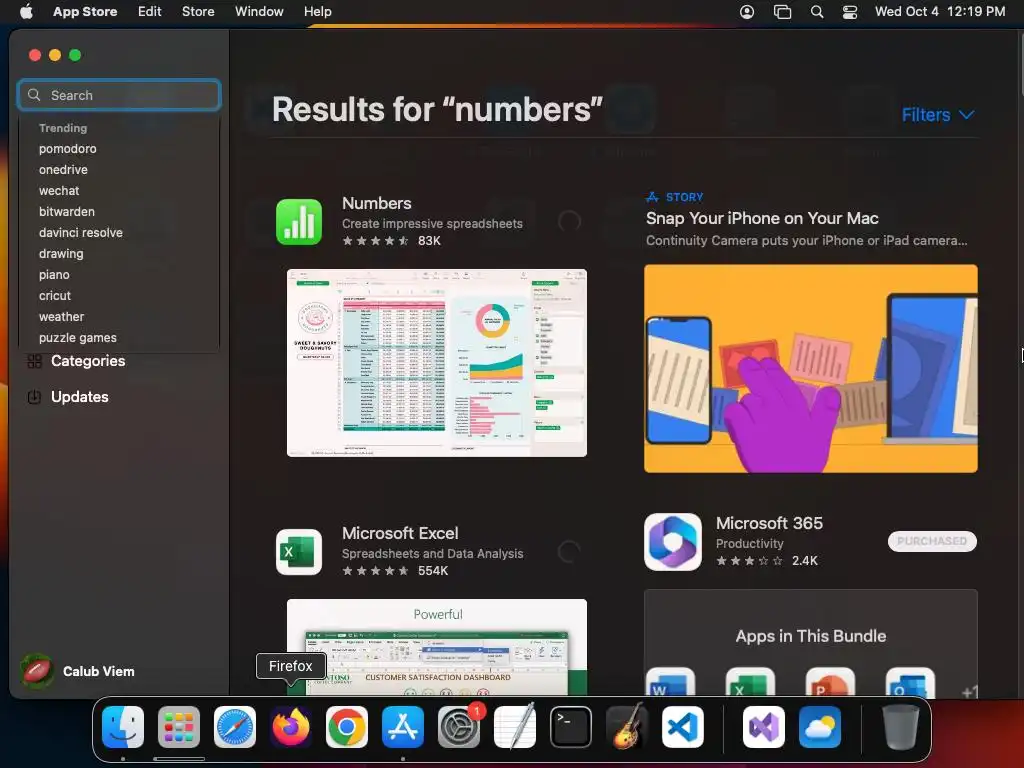Open the Help menu

(317, 11)
